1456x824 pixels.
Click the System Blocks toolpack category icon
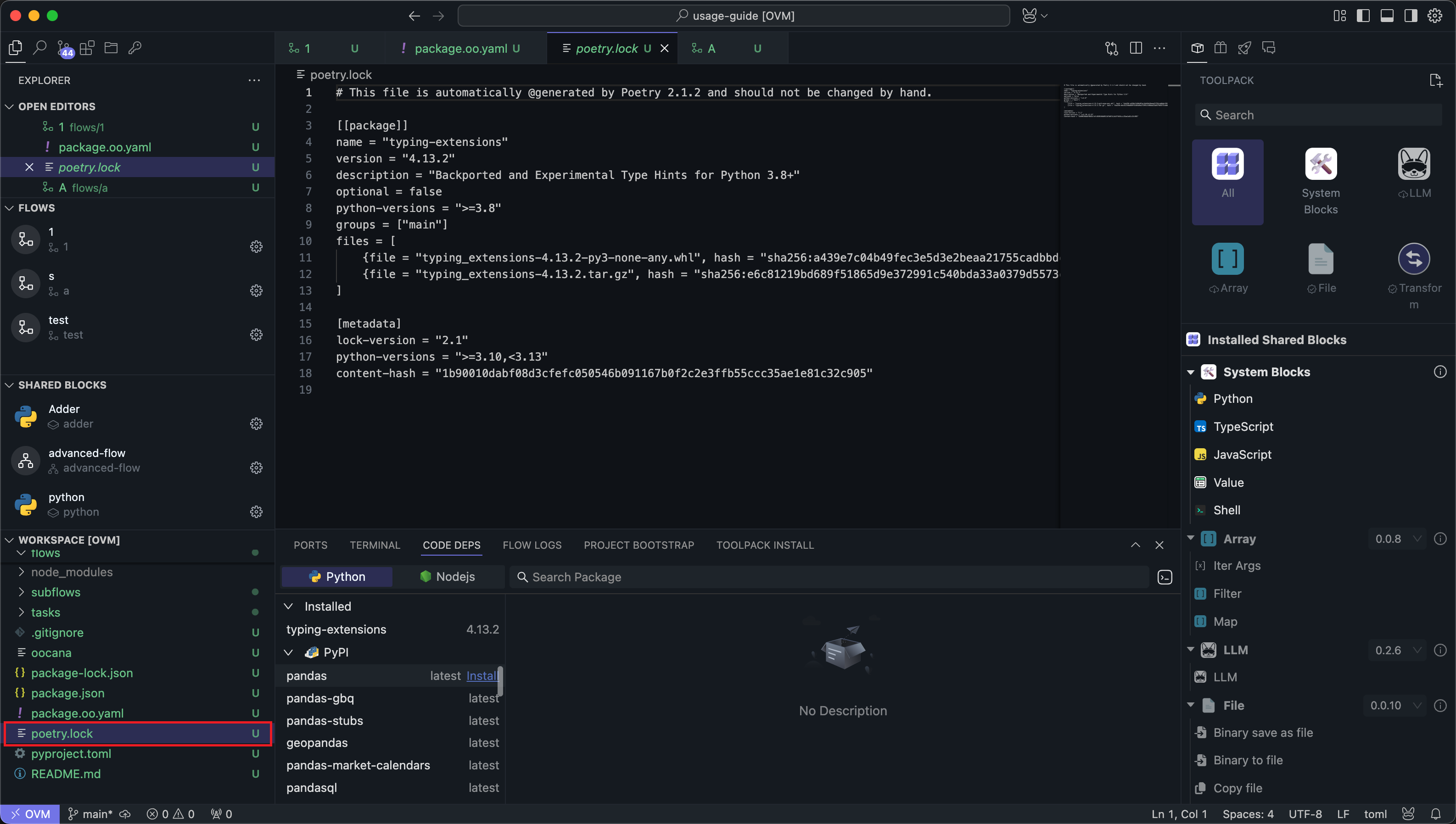pos(1320,164)
